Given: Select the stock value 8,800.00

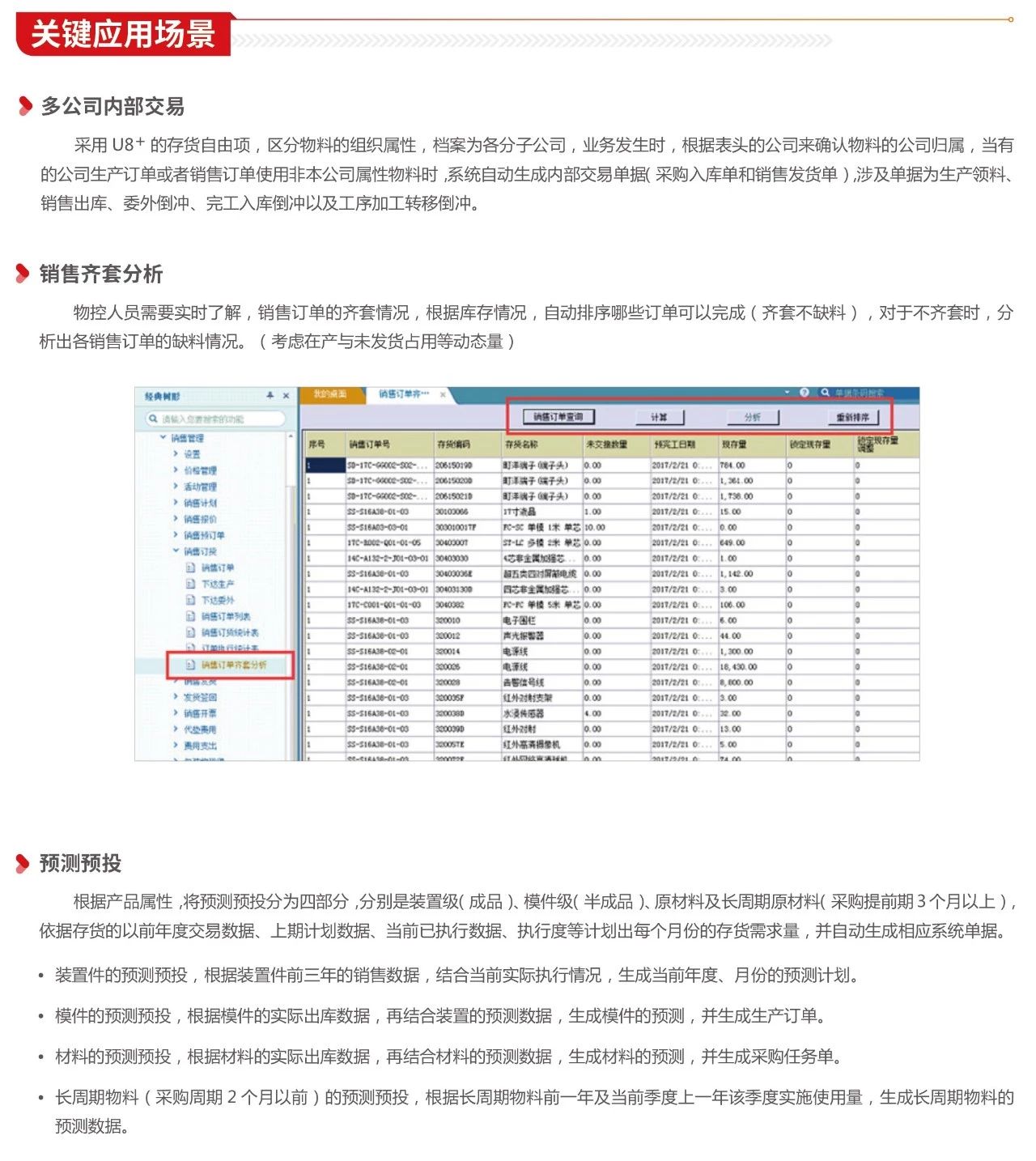Looking at the screenshot, I should pyautogui.click(x=751, y=683).
